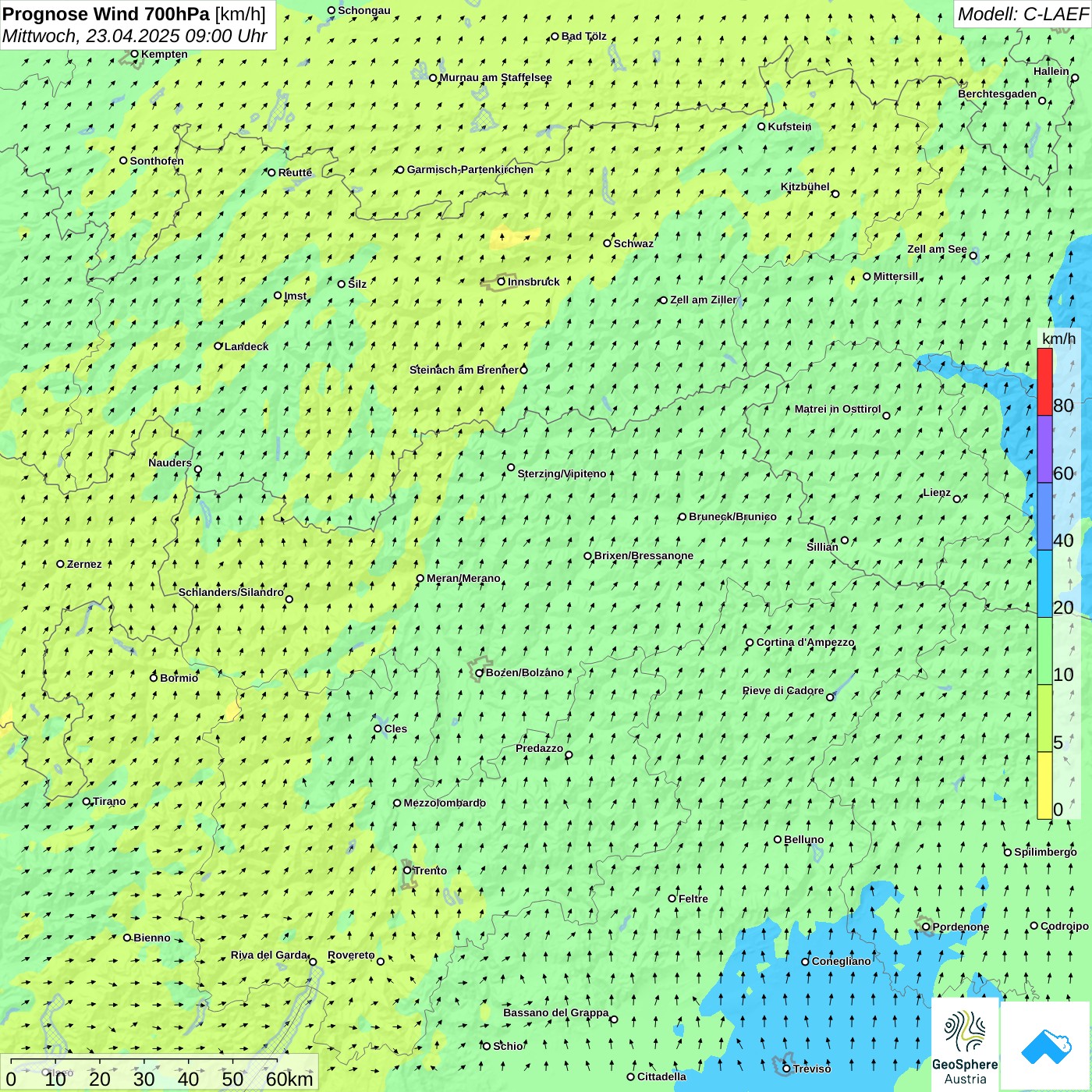Select the Brixen/Bressanone label

pos(644,555)
